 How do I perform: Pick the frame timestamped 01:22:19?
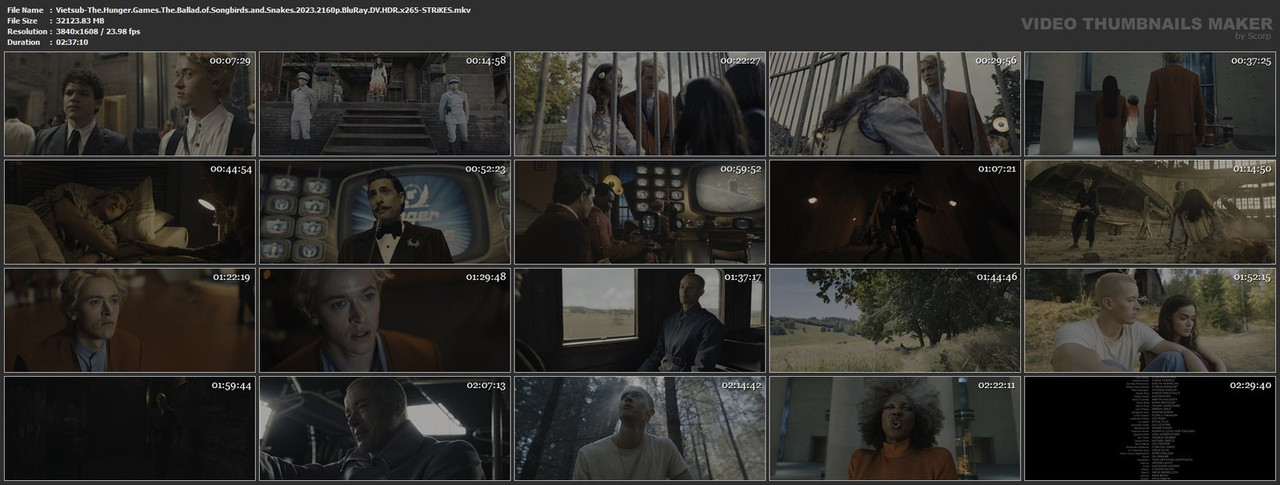pos(129,320)
